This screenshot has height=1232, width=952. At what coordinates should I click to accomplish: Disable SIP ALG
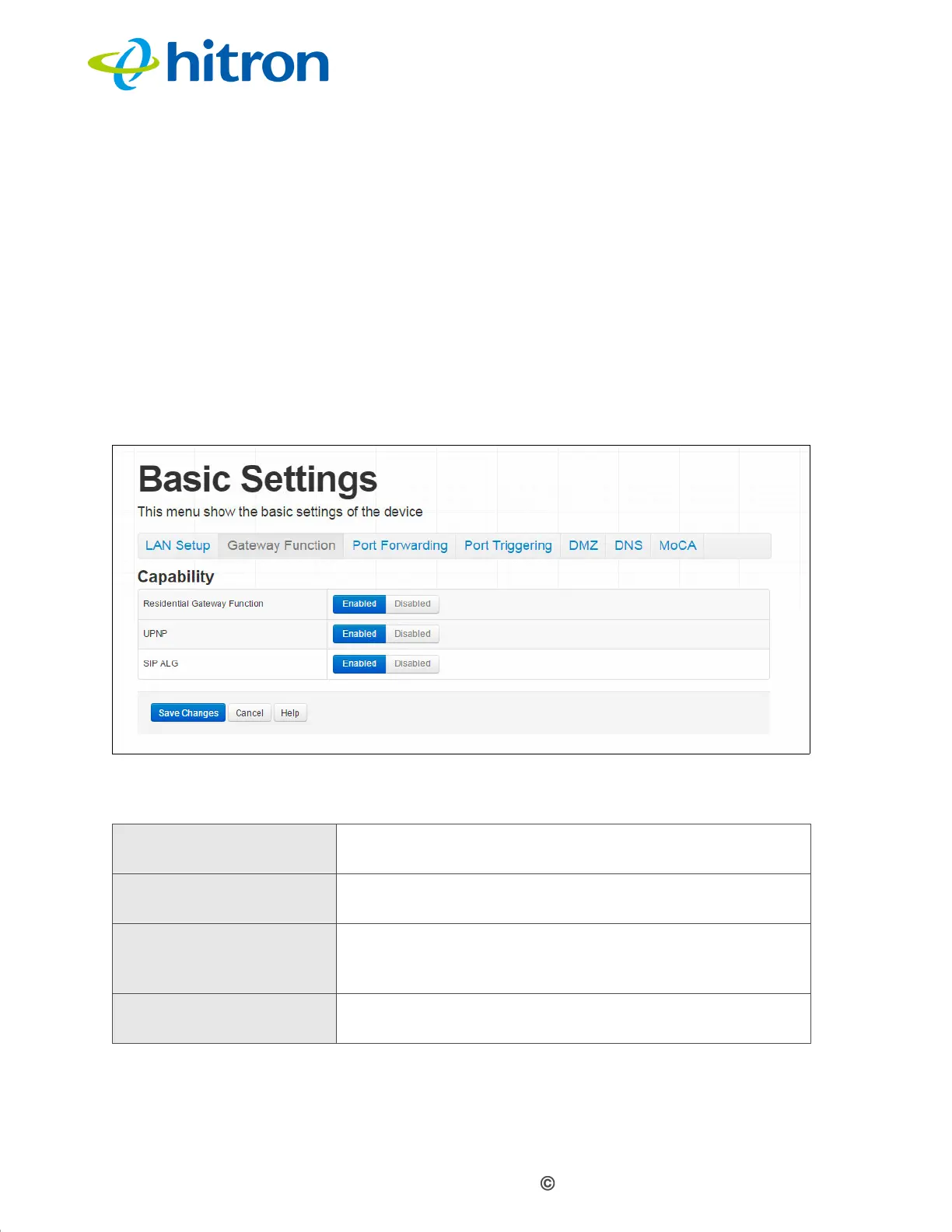pyautogui.click(x=412, y=664)
